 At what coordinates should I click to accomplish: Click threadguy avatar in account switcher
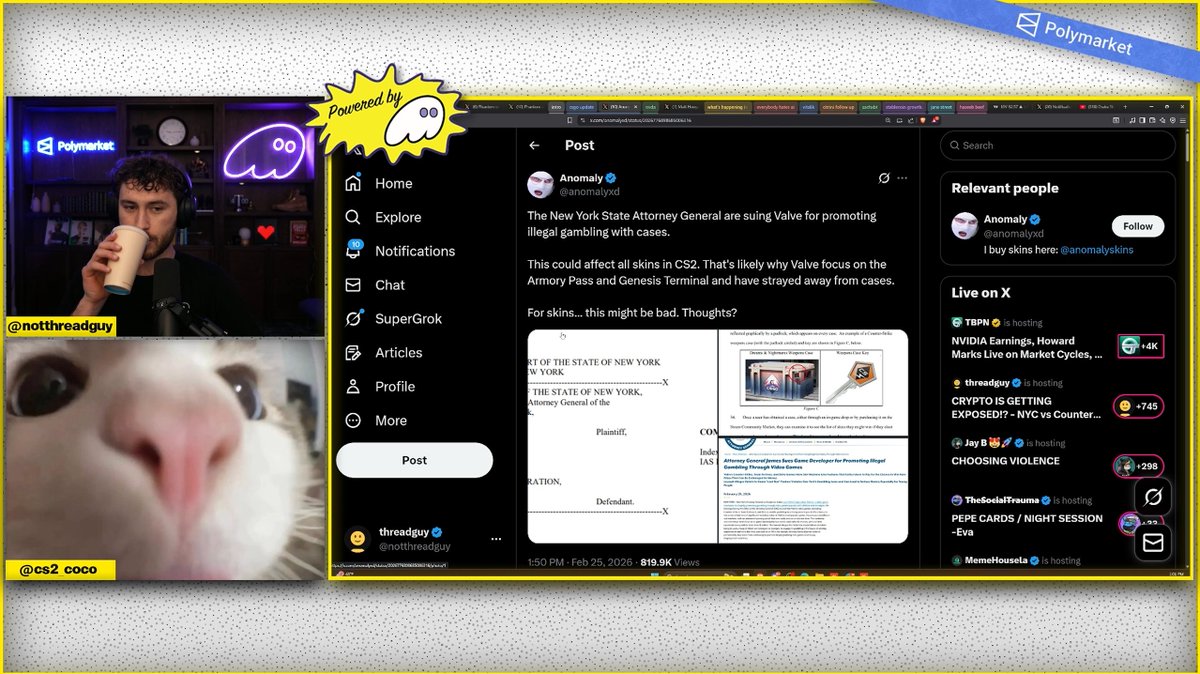click(x=356, y=539)
